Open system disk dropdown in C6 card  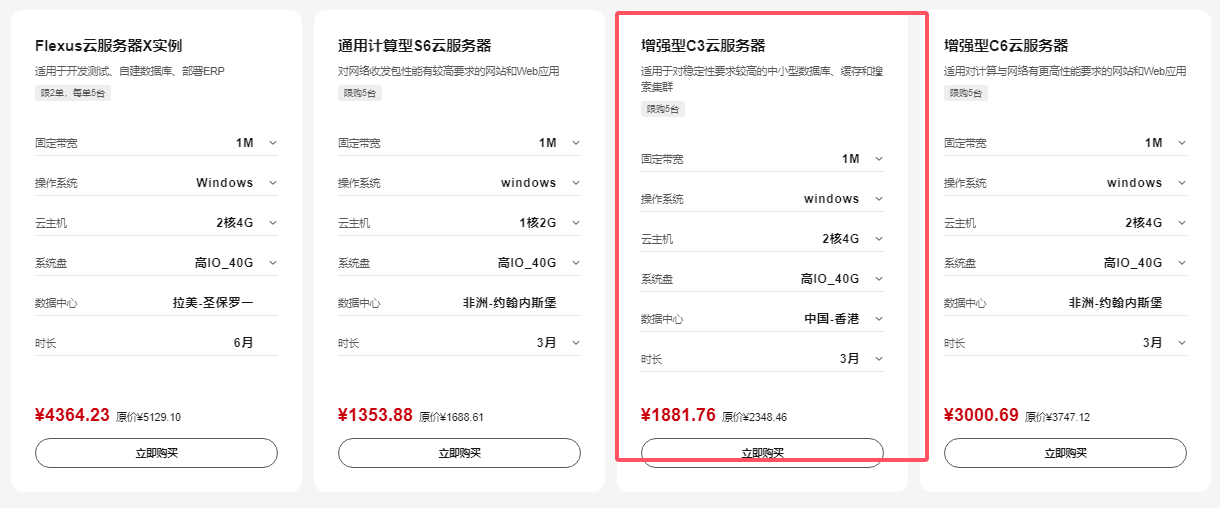(1065, 263)
